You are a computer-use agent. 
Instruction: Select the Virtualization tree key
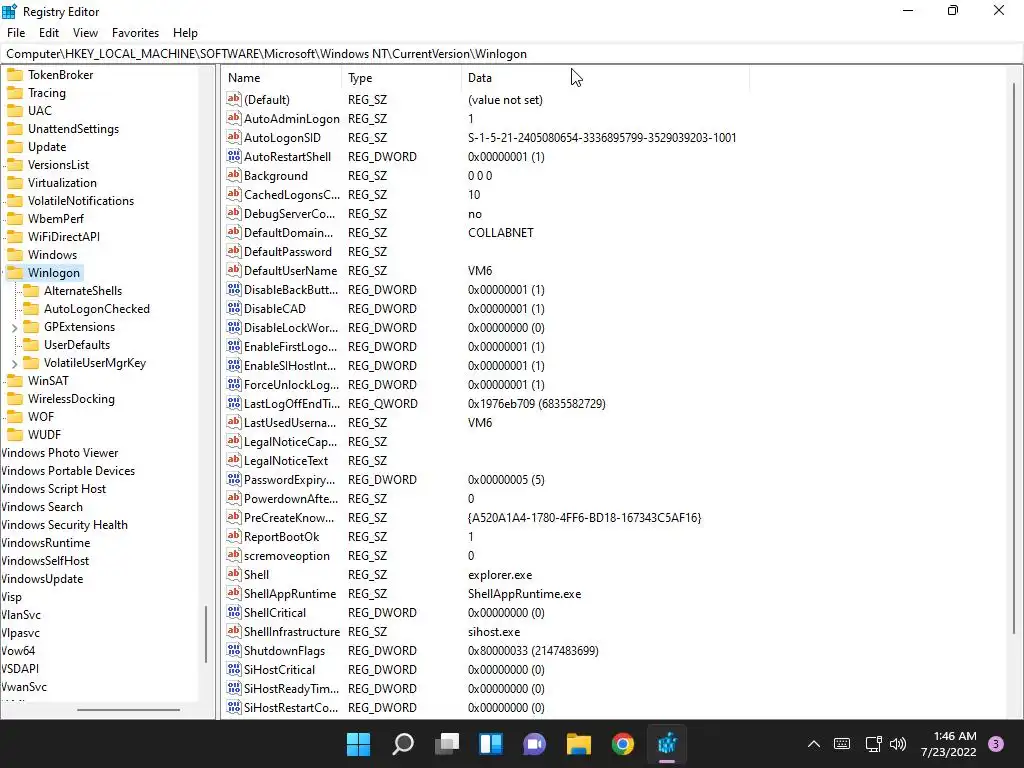coord(62,183)
